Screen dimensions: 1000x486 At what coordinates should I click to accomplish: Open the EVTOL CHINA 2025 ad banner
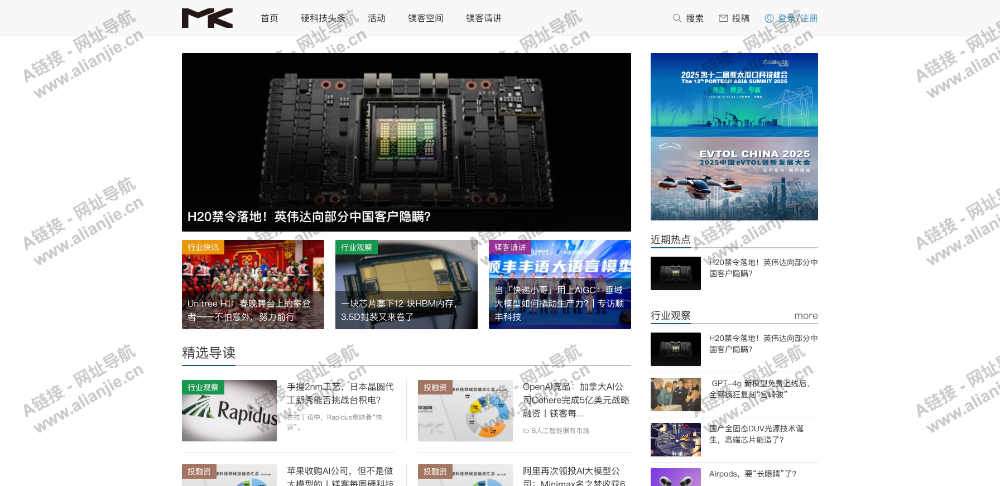(x=734, y=179)
